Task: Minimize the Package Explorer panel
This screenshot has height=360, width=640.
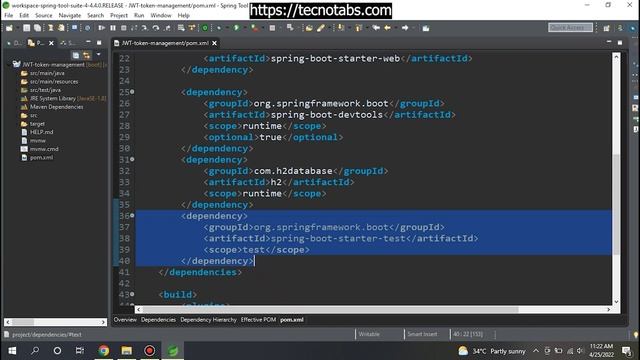Action: 88,42
